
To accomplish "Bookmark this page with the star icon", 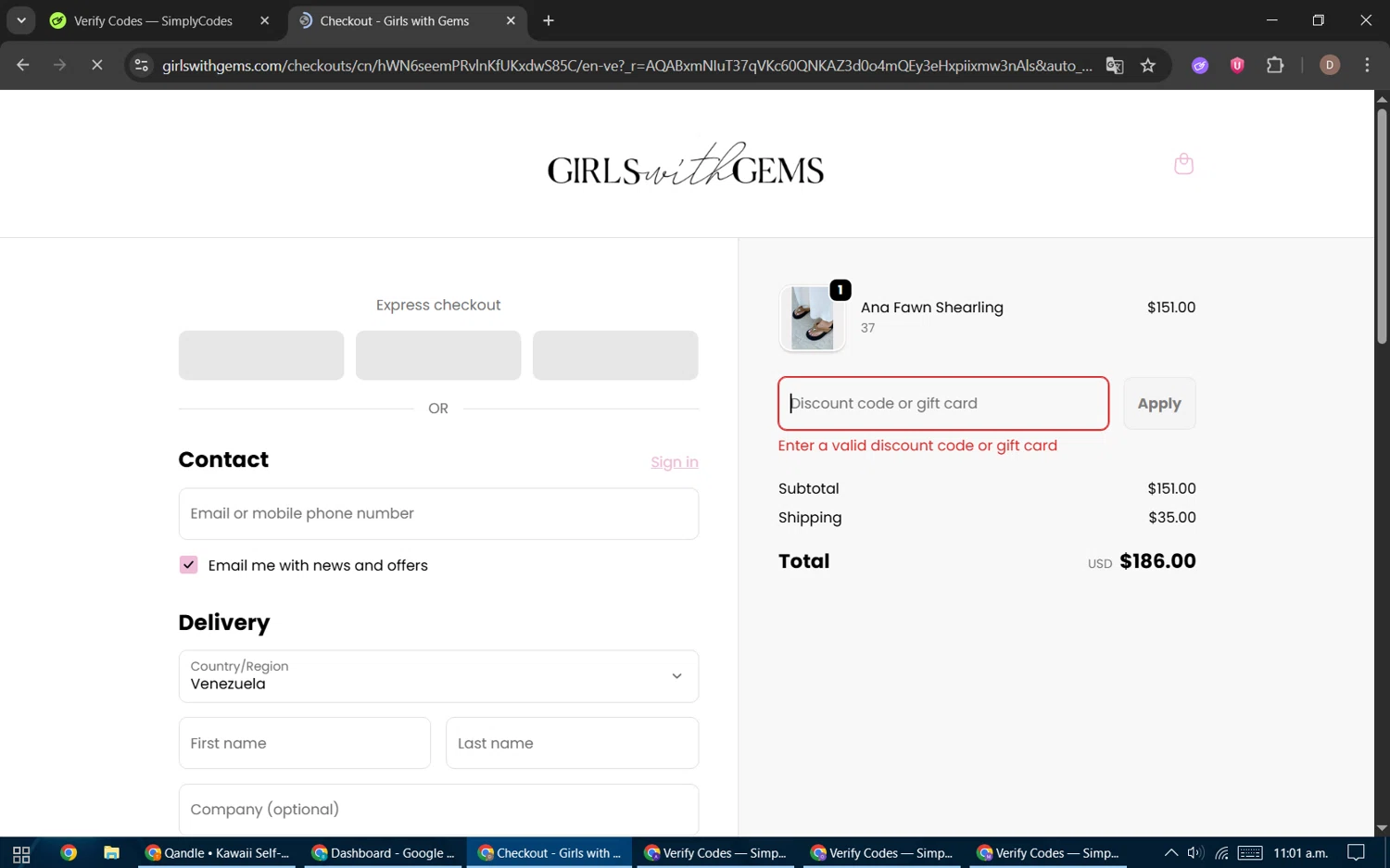I will [x=1148, y=65].
